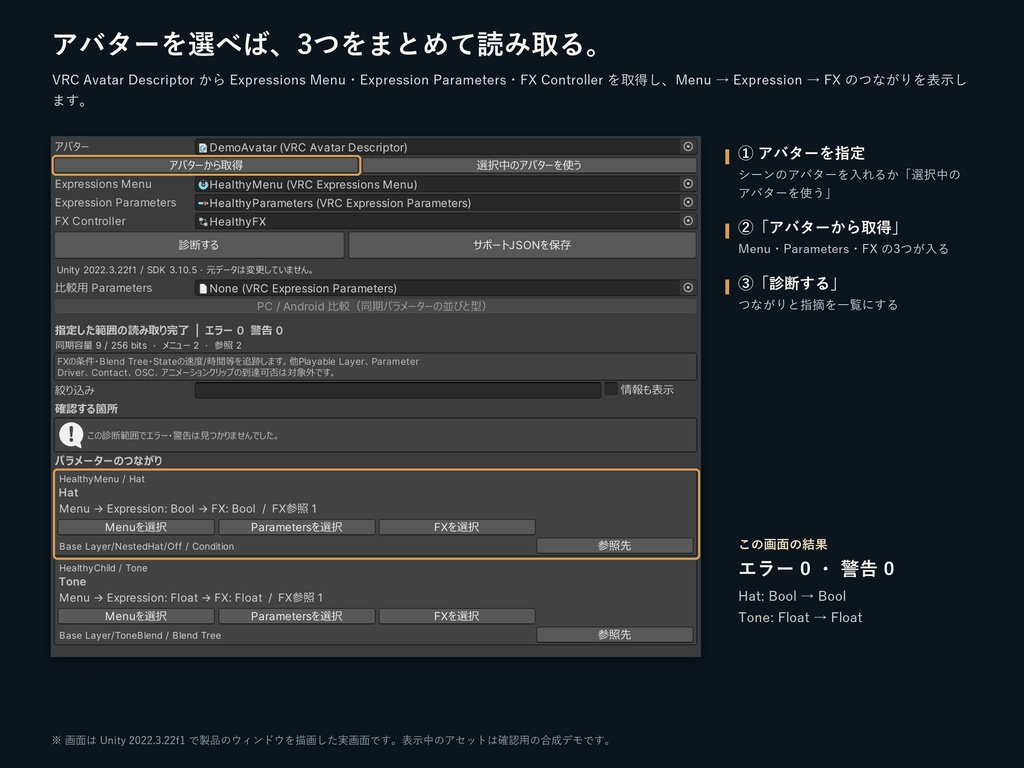Click the アバターから取得 button

(206, 165)
